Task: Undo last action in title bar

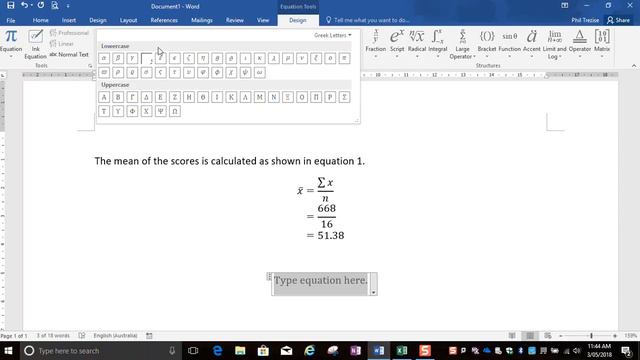Action: (24, 6)
